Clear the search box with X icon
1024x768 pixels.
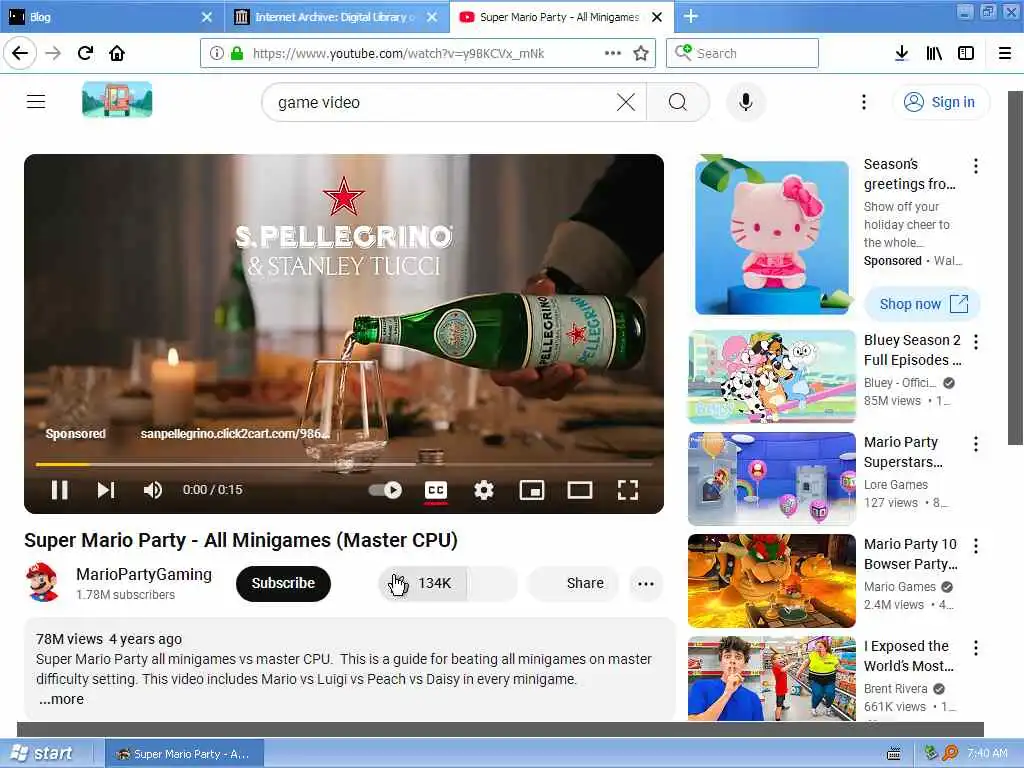click(x=626, y=102)
